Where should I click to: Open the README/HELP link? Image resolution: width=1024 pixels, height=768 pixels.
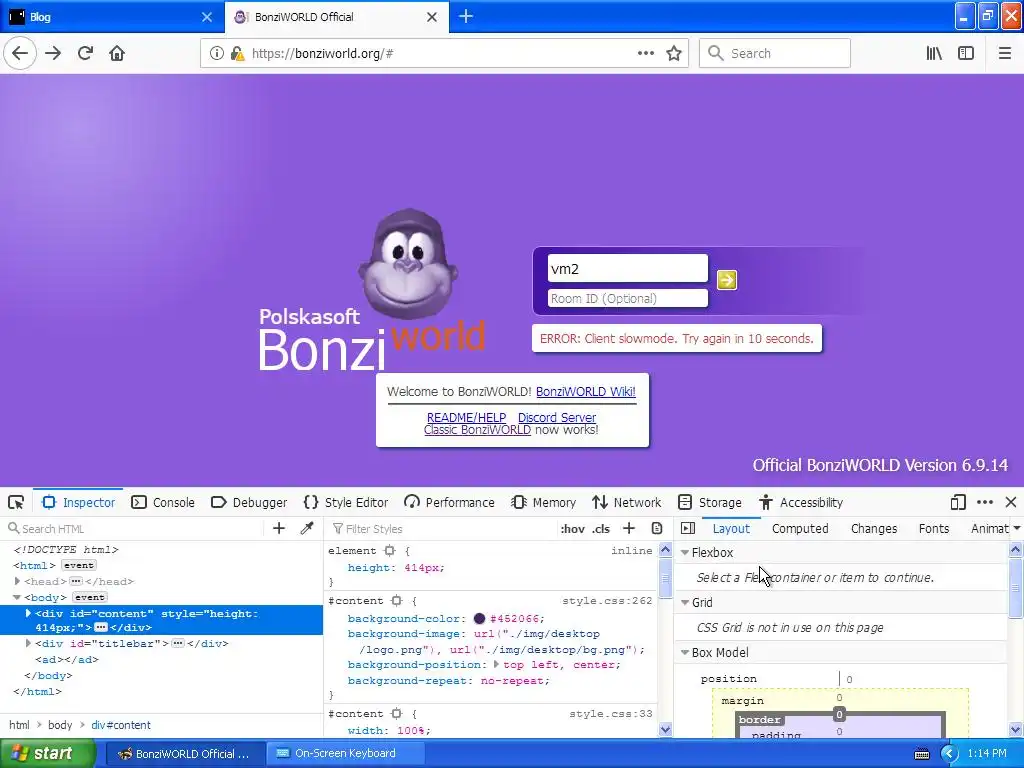pos(466,417)
